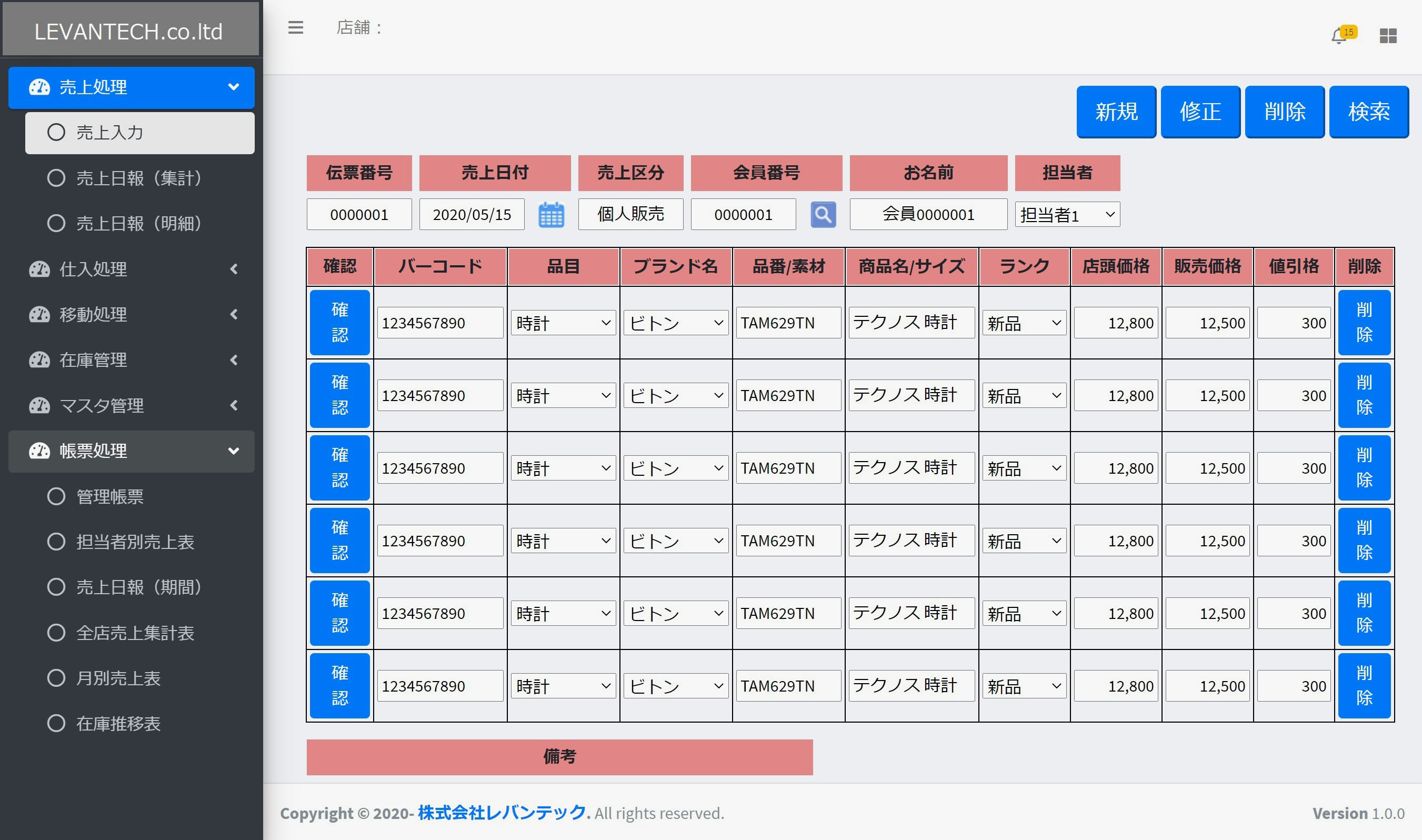Toggle the hamburger sidebar menu icon
This screenshot has height=840, width=1422.
295,27
